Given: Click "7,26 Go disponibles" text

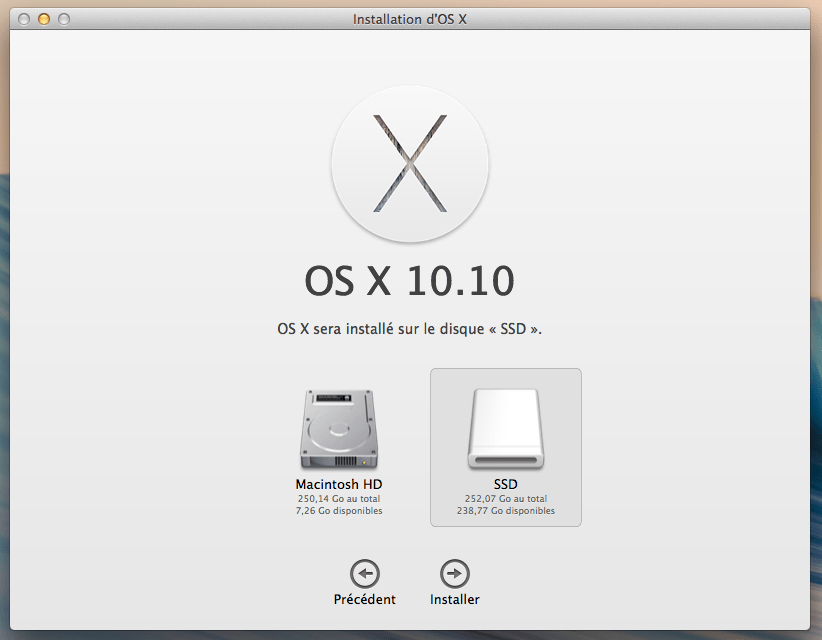Looking at the screenshot, I should [x=339, y=511].
